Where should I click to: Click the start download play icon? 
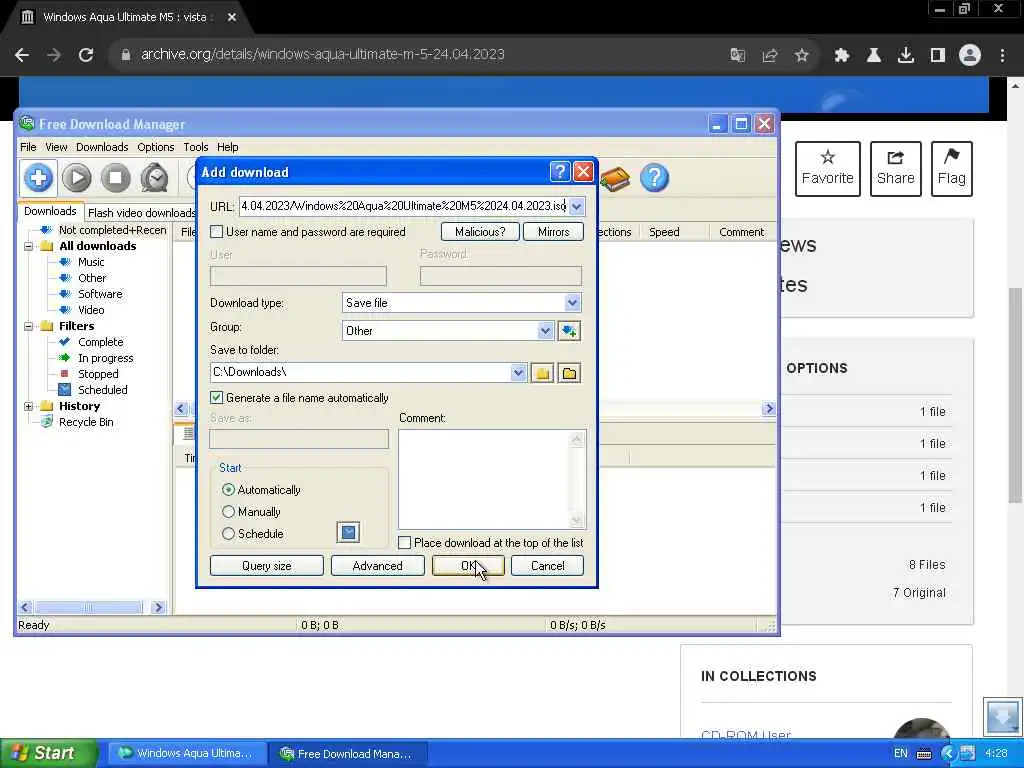[x=76, y=178]
